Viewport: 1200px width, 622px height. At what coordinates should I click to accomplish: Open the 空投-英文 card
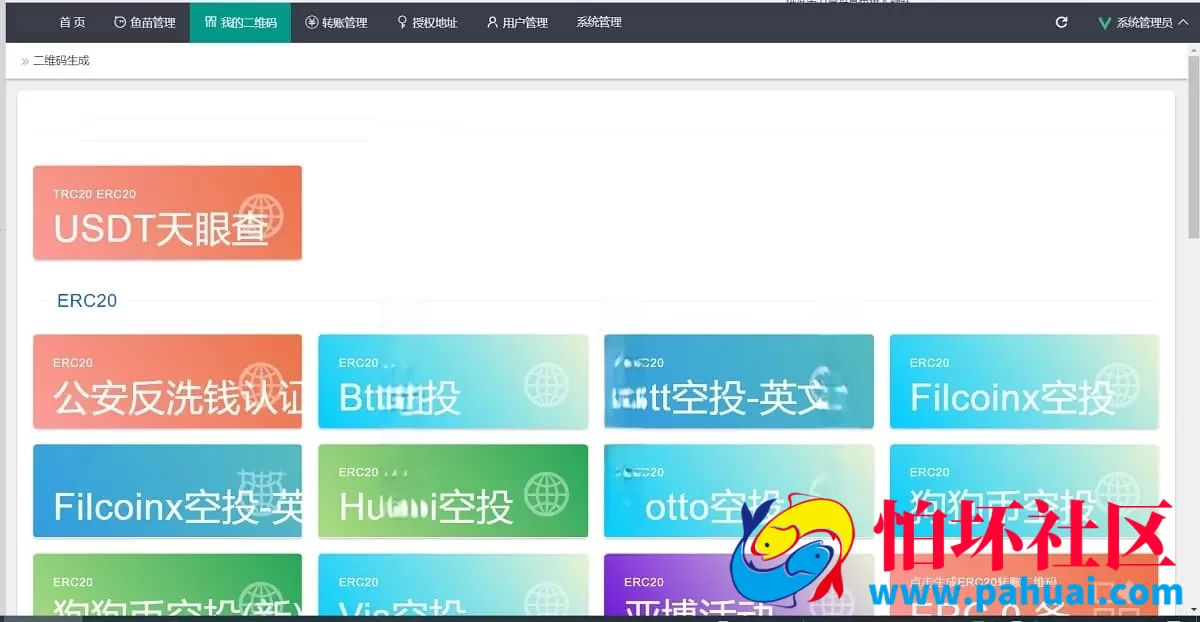(739, 381)
